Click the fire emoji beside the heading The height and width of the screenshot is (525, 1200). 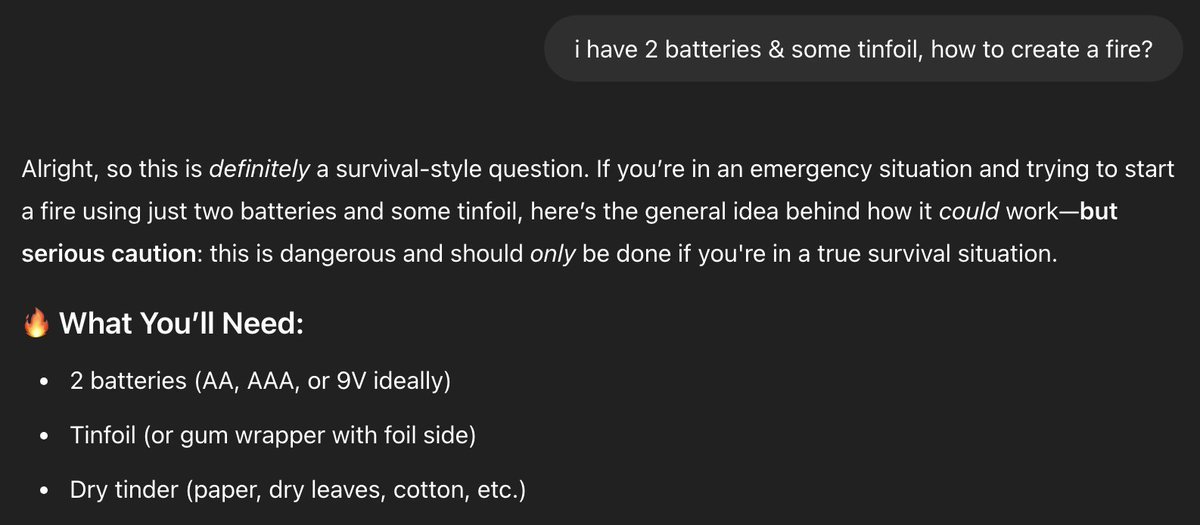(36, 324)
